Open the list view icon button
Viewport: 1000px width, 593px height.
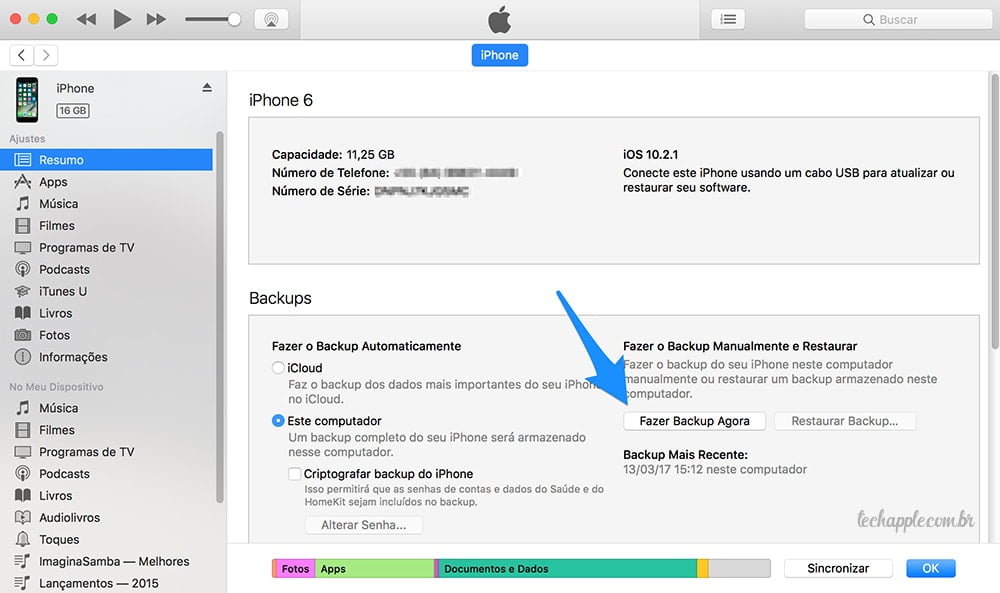coord(727,19)
